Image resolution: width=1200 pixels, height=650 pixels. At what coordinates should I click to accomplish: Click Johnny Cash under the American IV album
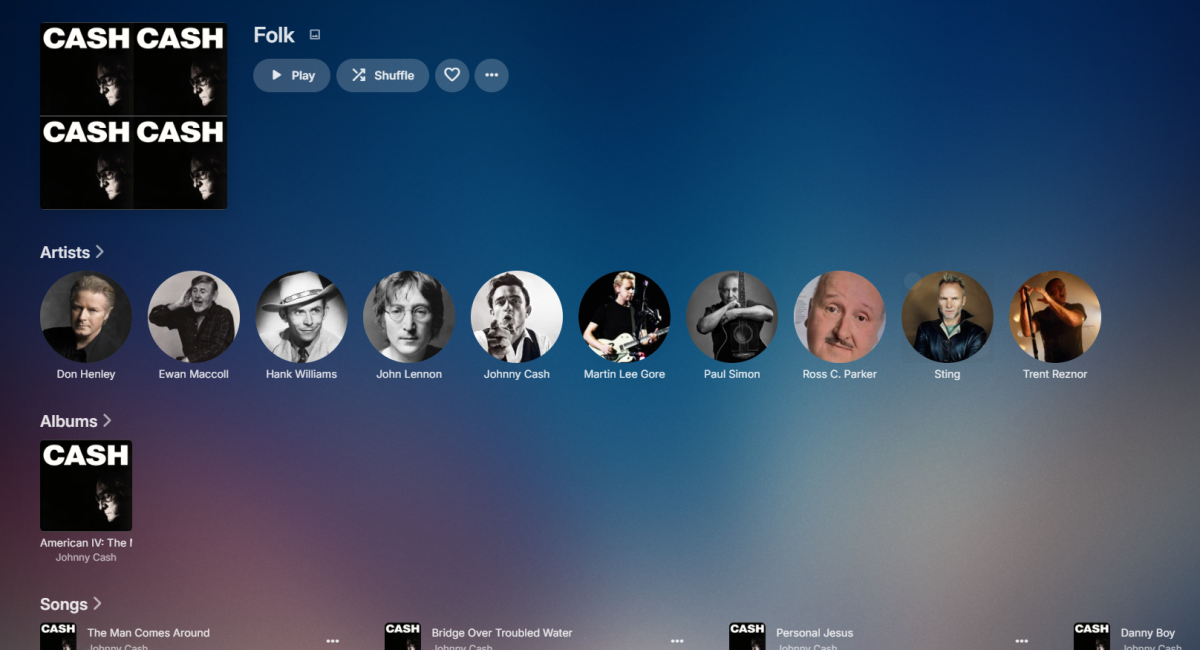[x=86, y=558]
